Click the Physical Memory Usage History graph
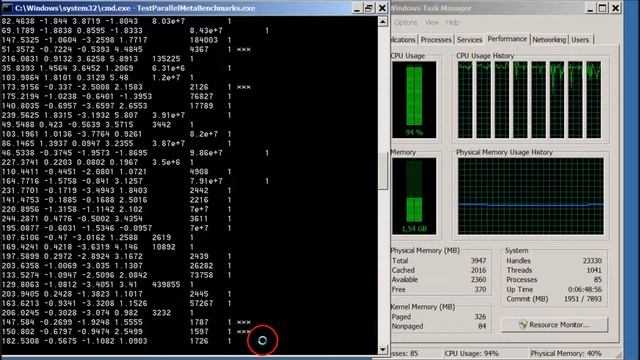Viewport: 640px width, 360px height. (x=531, y=196)
